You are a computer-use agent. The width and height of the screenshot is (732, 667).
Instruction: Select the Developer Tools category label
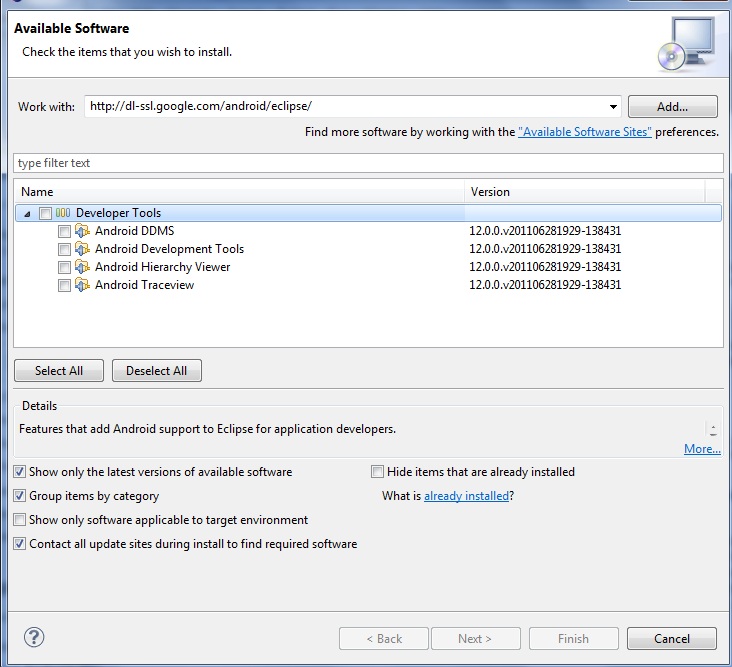pos(118,213)
